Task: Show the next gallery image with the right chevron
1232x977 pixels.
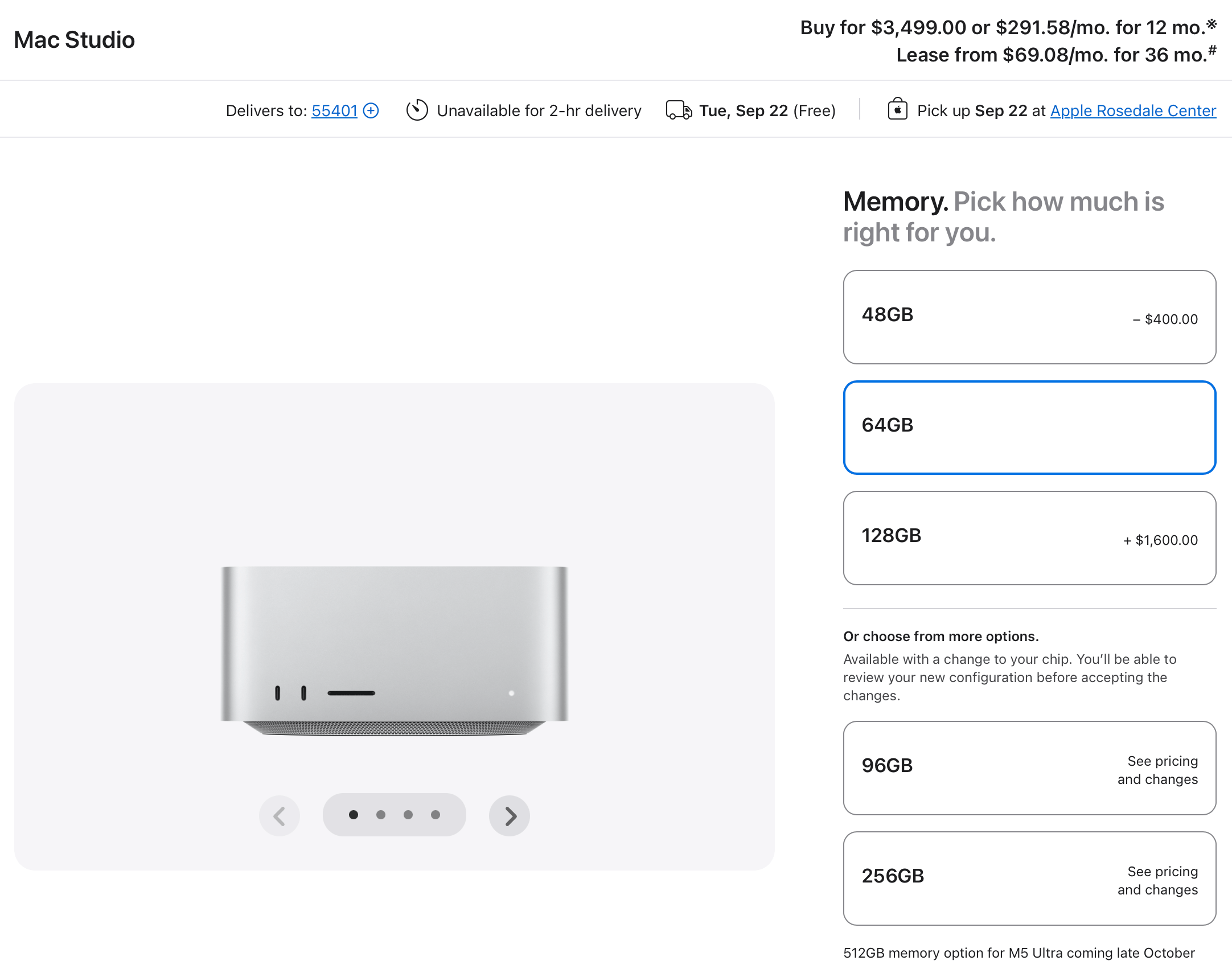Action: pyautogui.click(x=509, y=816)
